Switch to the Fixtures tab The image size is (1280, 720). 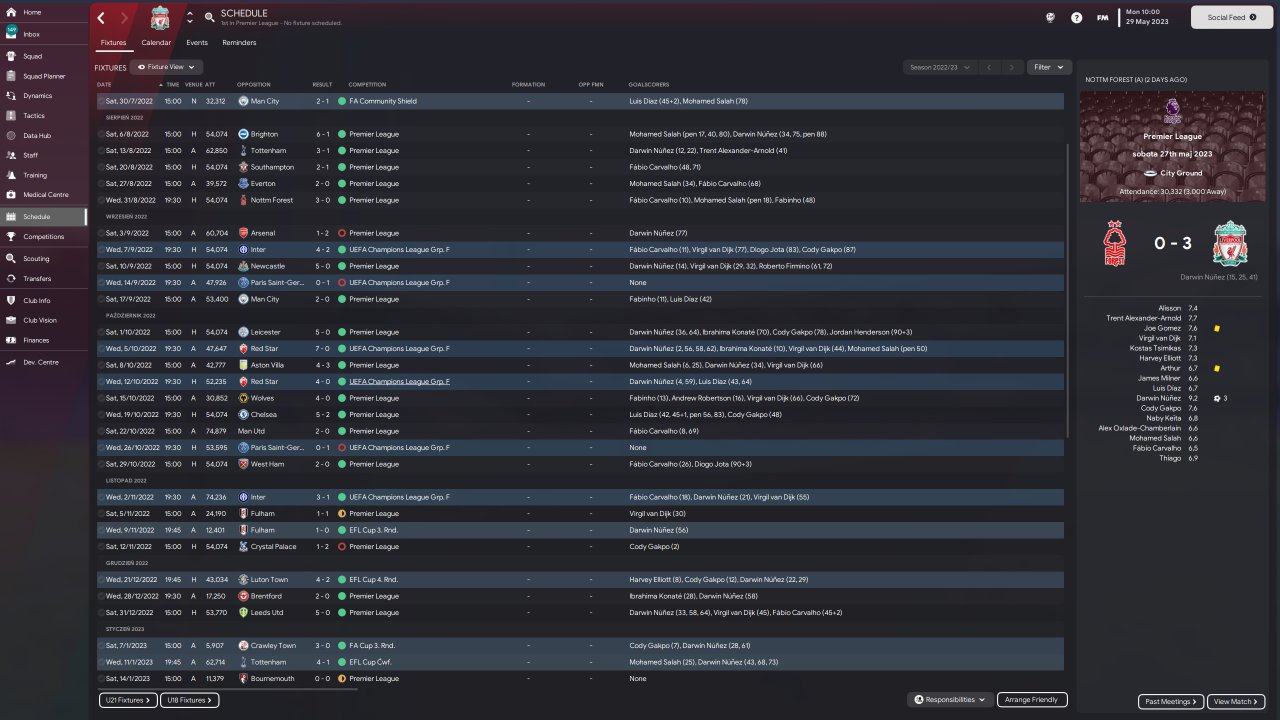coord(113,43)
